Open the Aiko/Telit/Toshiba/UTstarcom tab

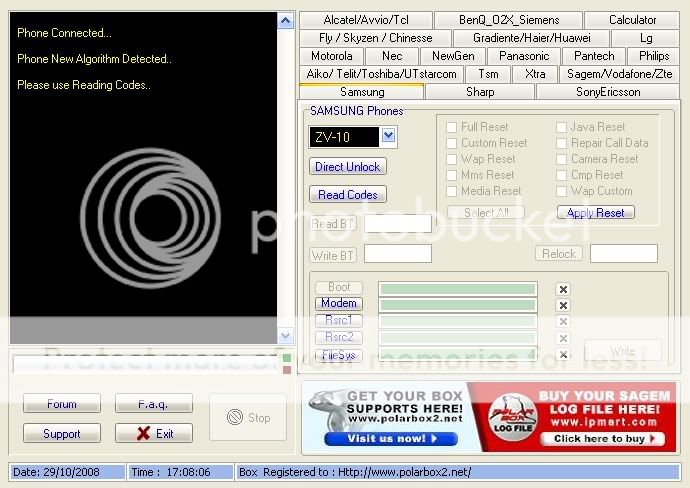(382, 74)
